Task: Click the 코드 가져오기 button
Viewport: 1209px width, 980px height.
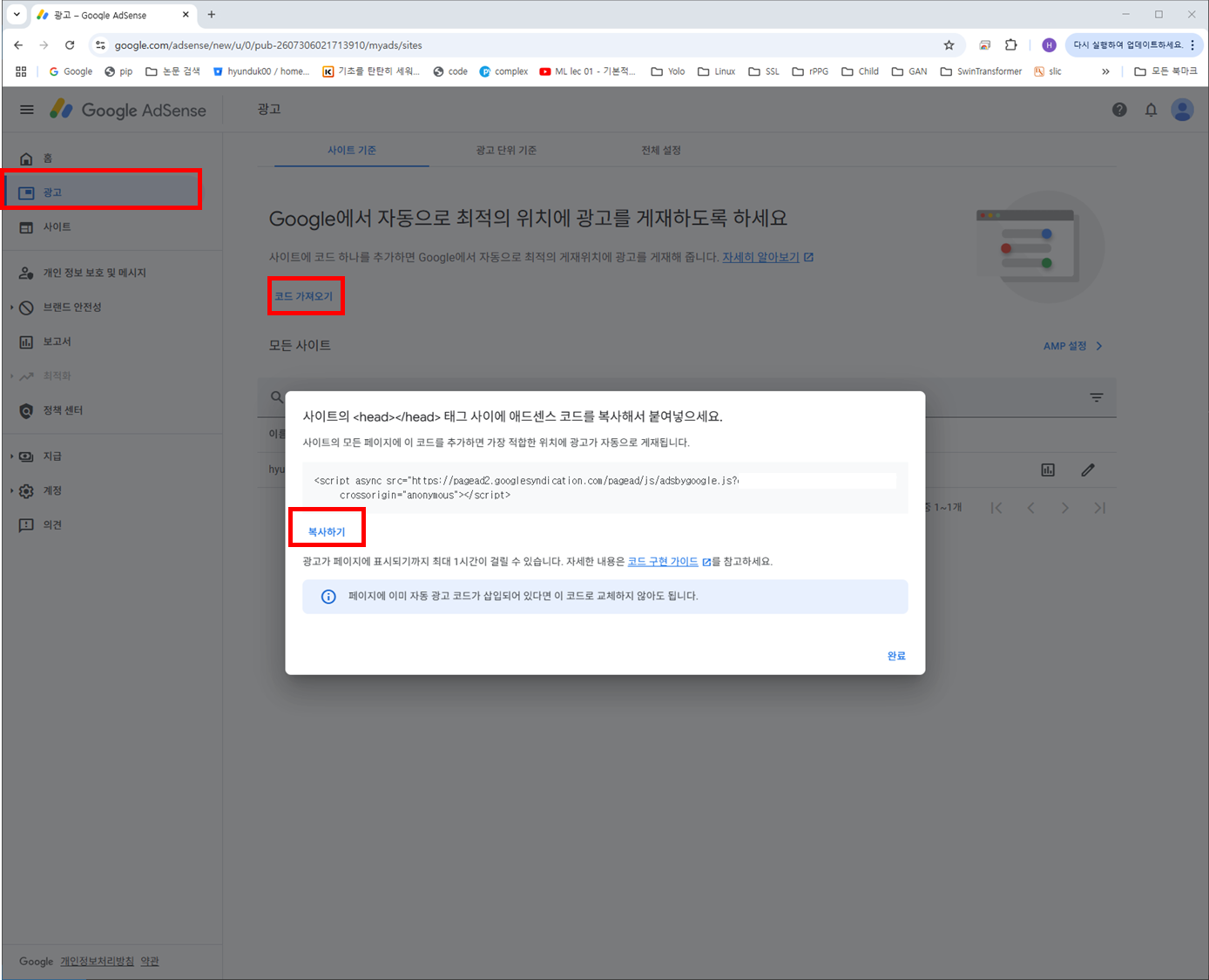Action: (303, 296)
